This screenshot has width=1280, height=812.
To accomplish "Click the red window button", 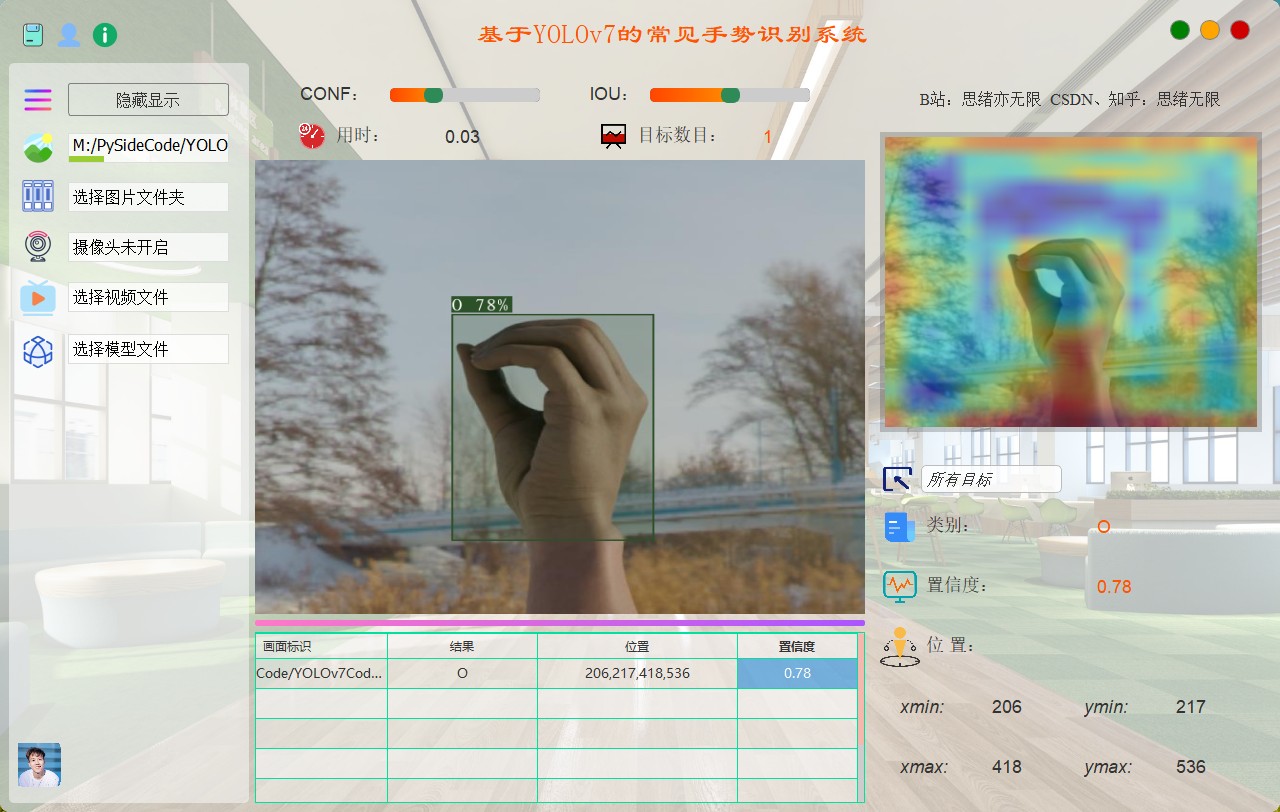I will pyautogui.click(x=1240, y=30).
